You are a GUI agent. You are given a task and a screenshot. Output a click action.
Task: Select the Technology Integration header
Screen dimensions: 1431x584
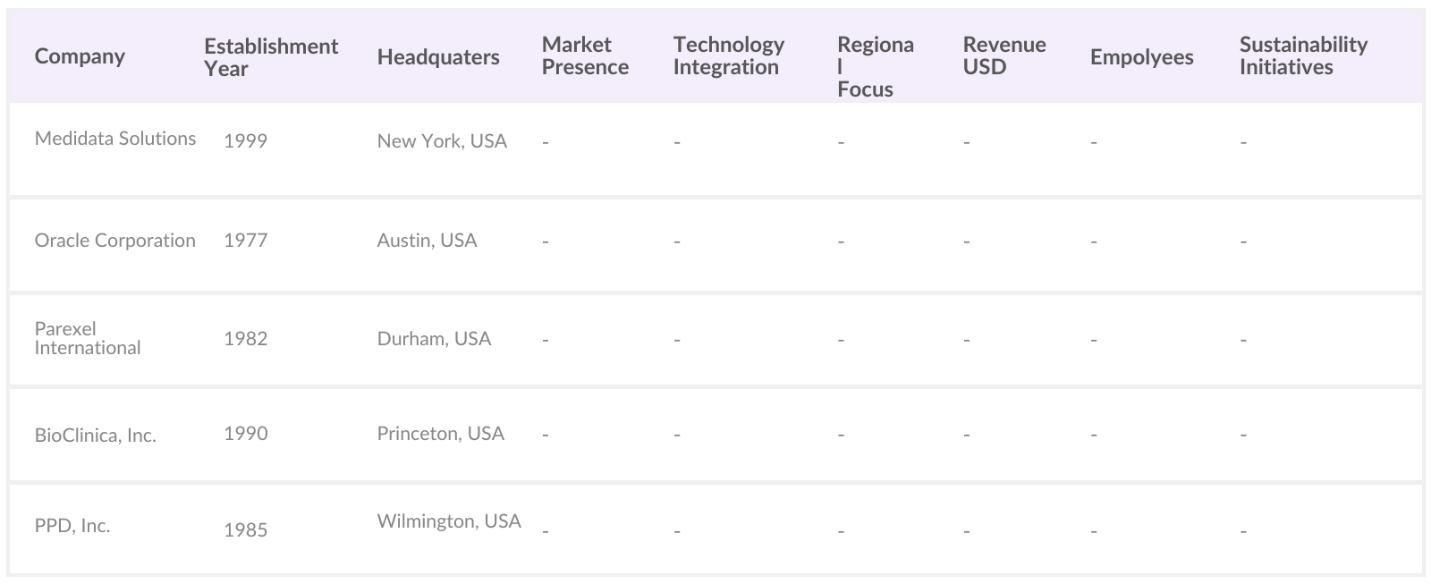(x=729, y=57)
